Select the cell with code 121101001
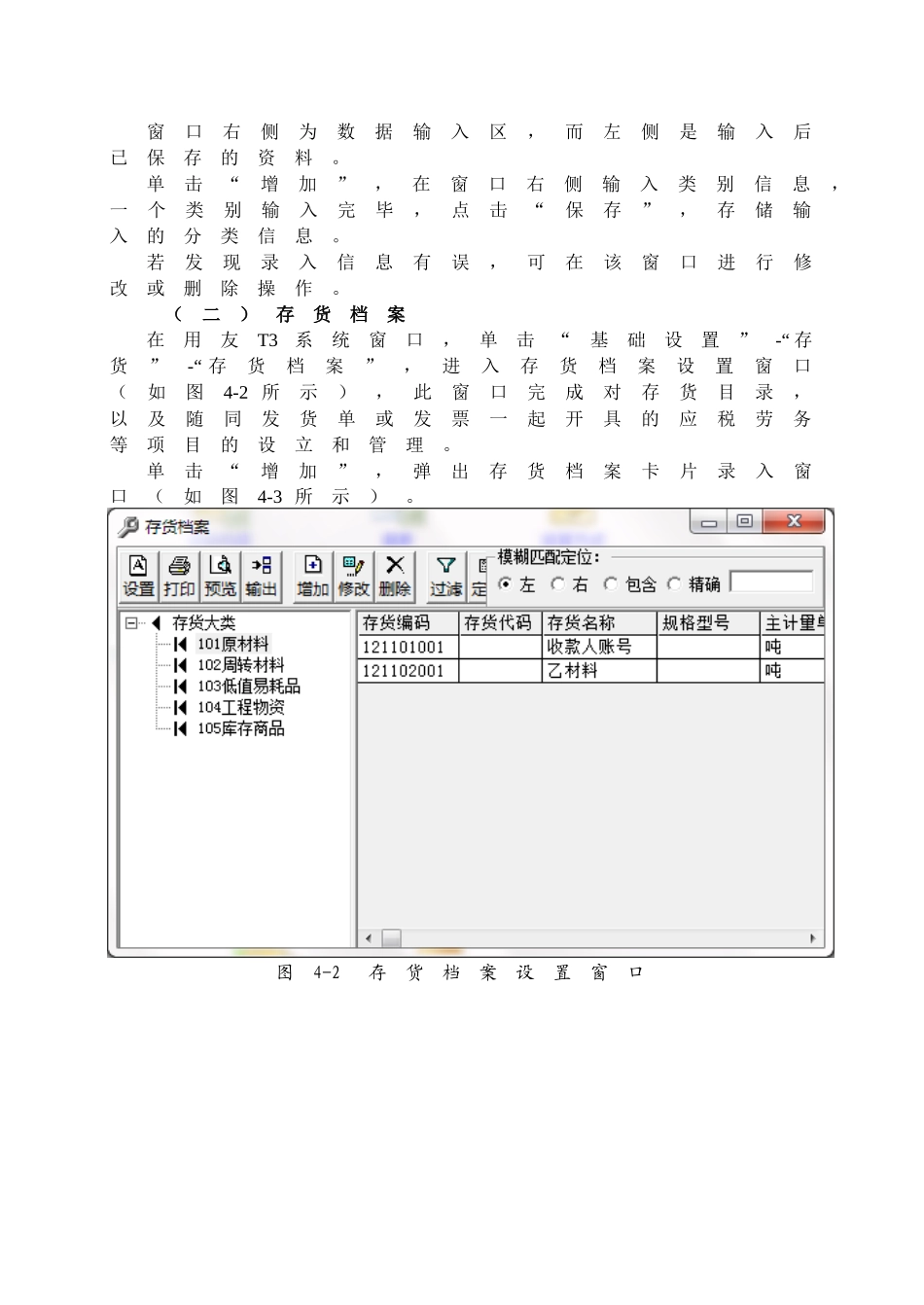This screenshot has height=1305, width=924. coord(409,647)
